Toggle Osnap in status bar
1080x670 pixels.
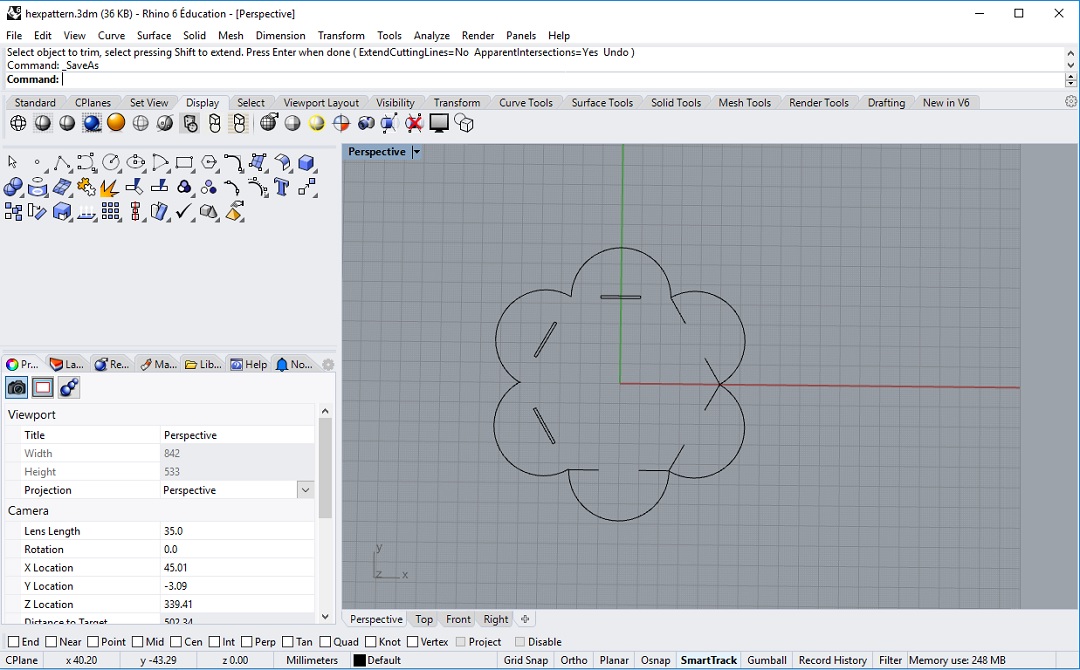pos(655,660)
